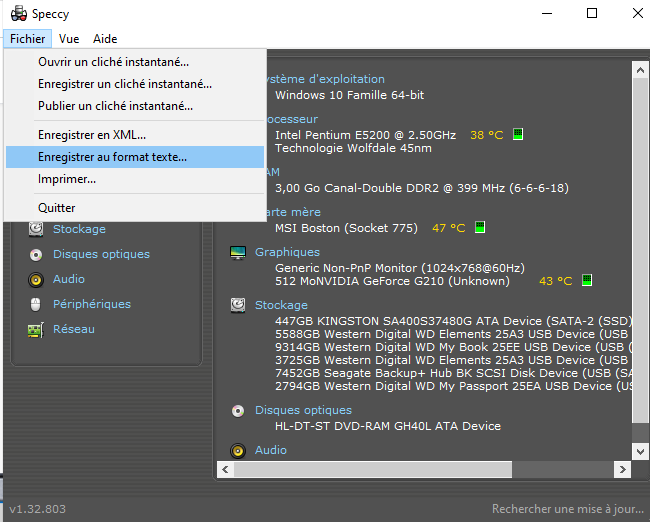Choose Quitter from the Fichier menu

[135, 207]
